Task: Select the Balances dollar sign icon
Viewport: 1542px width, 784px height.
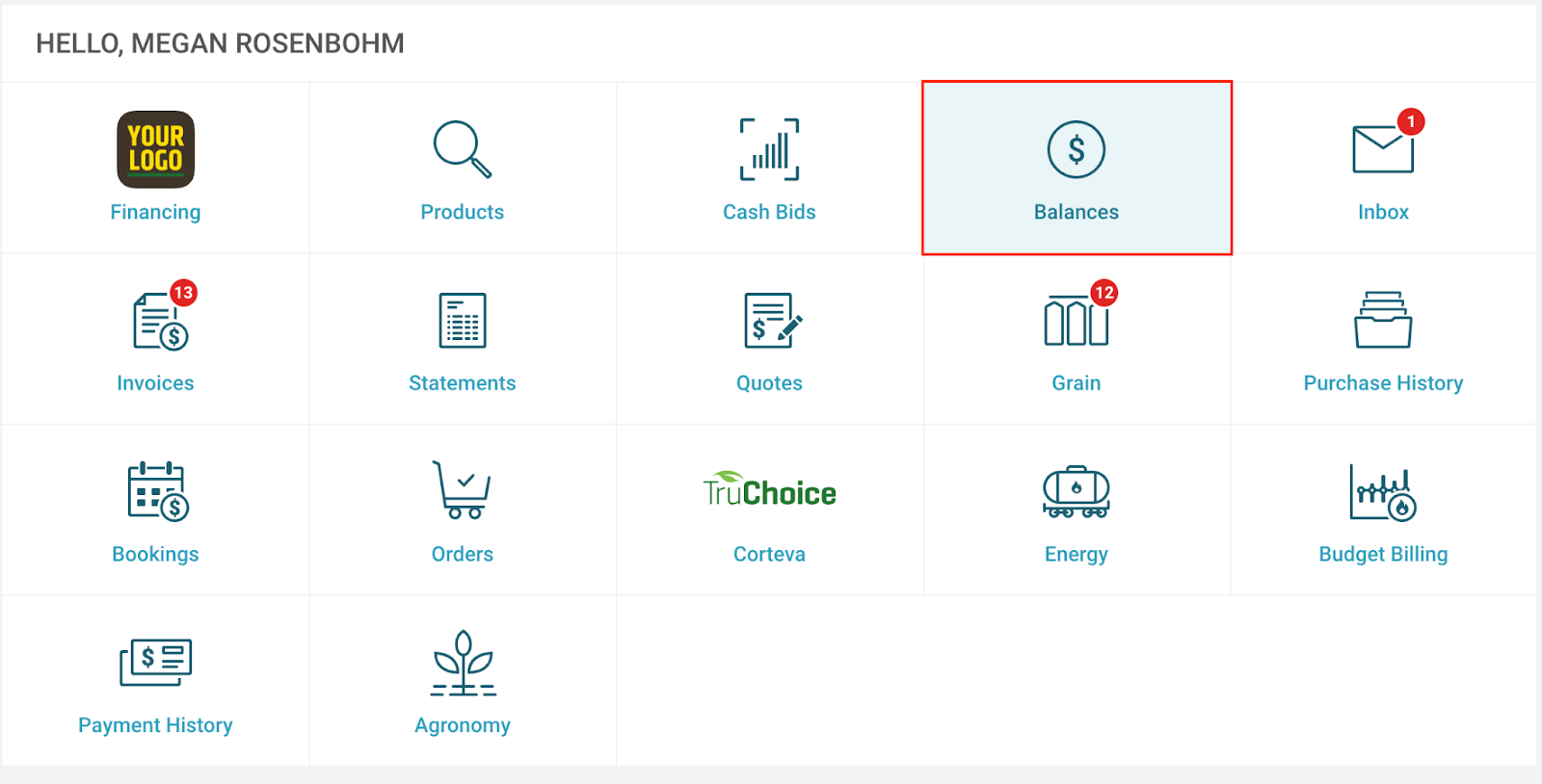Action: pyautogui.click(x=1077, y=149)
